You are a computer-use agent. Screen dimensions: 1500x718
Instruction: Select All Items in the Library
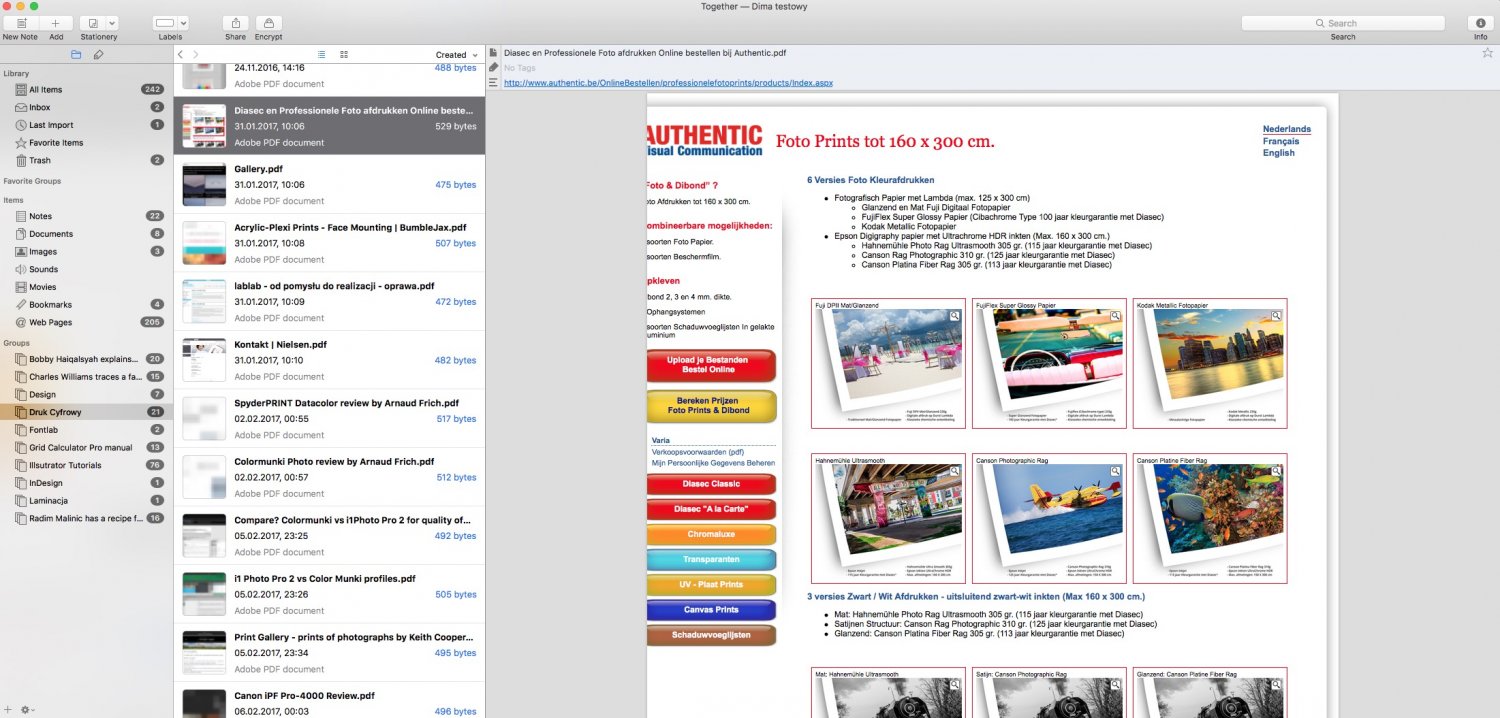(85, 90)
